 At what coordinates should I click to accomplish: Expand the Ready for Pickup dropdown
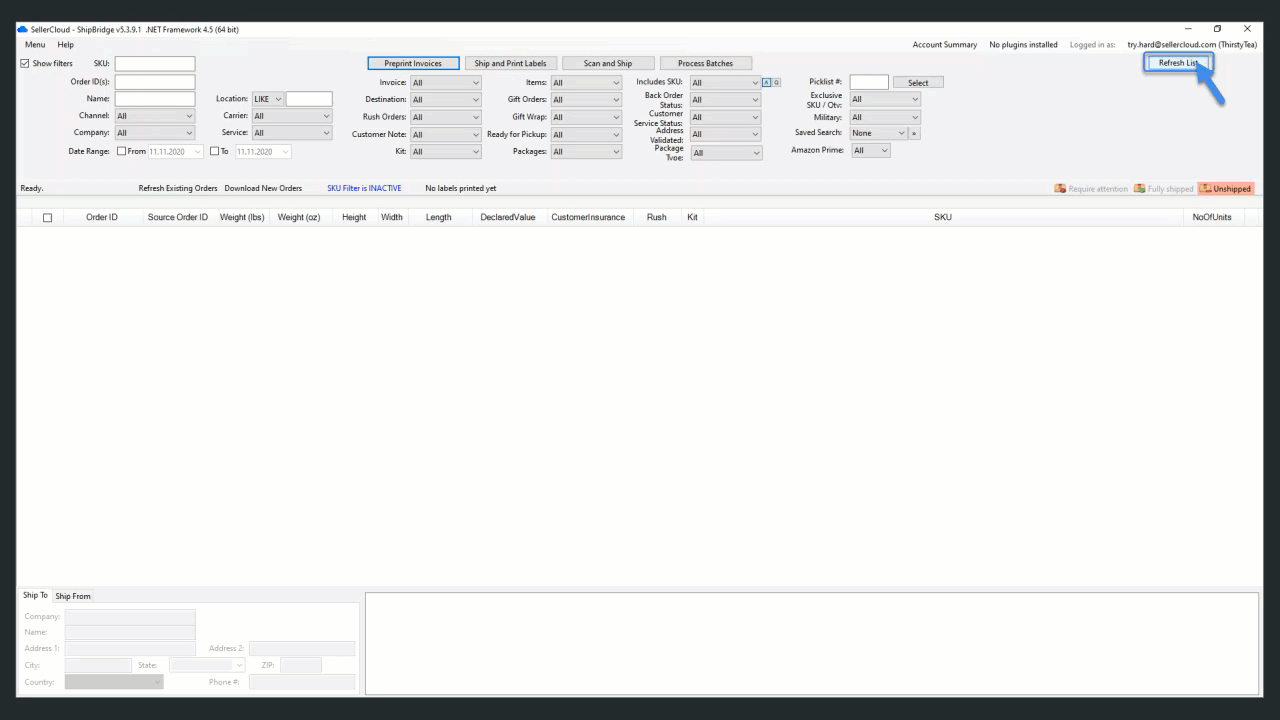586,135
